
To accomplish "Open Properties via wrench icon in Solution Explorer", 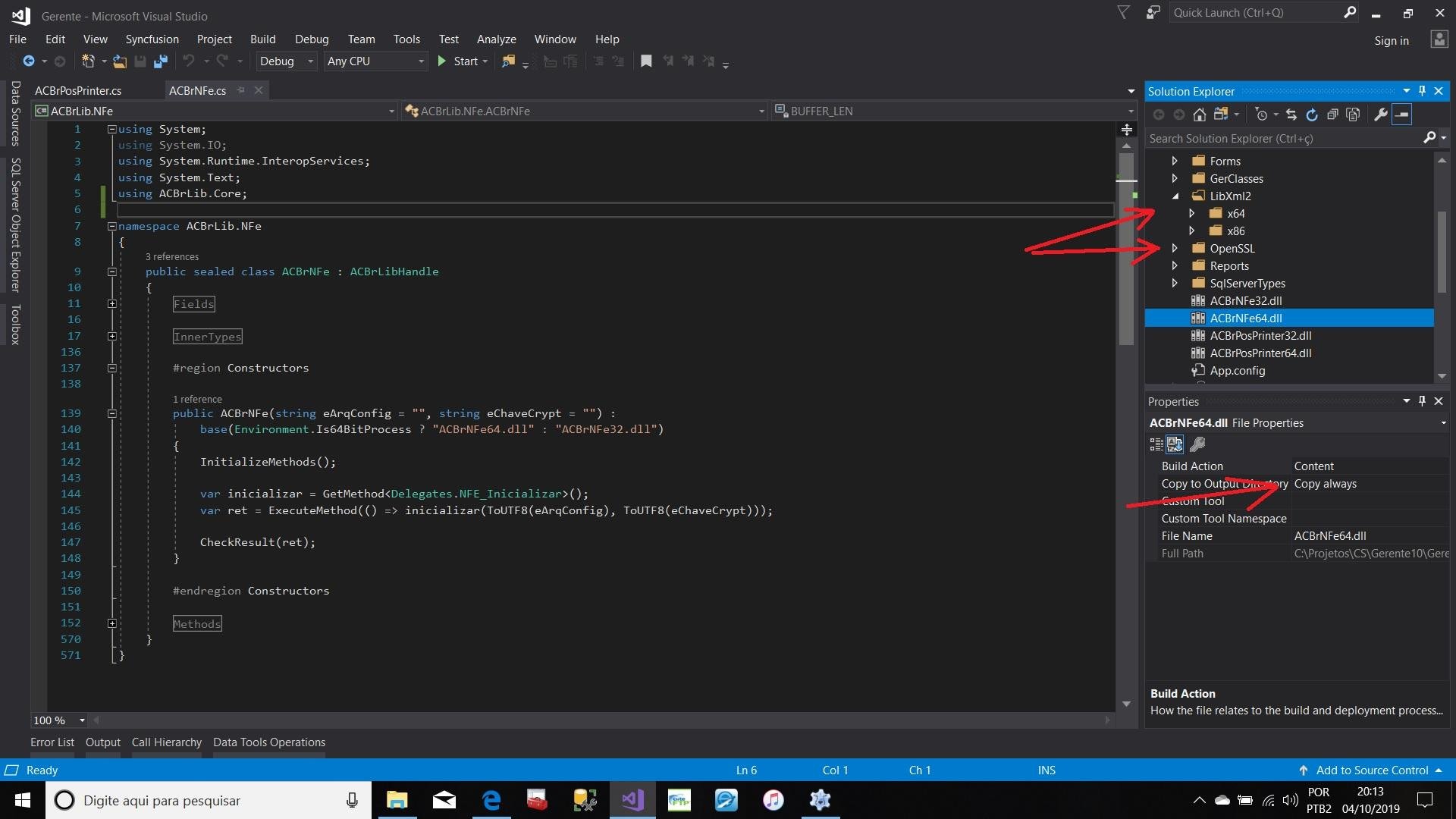I will (x=1381, y=115).
